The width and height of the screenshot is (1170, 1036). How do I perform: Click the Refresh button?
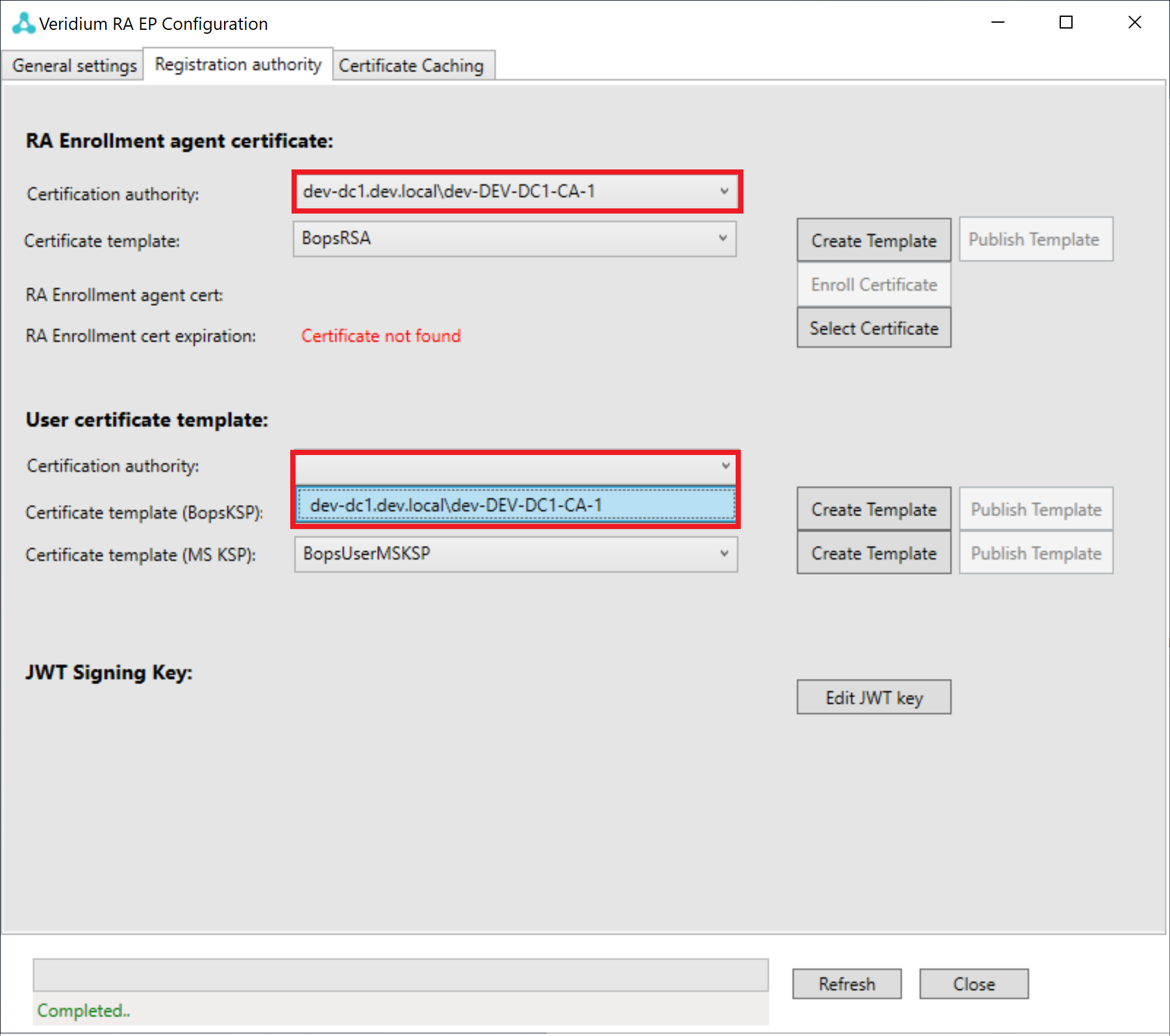tap(846, 984)
